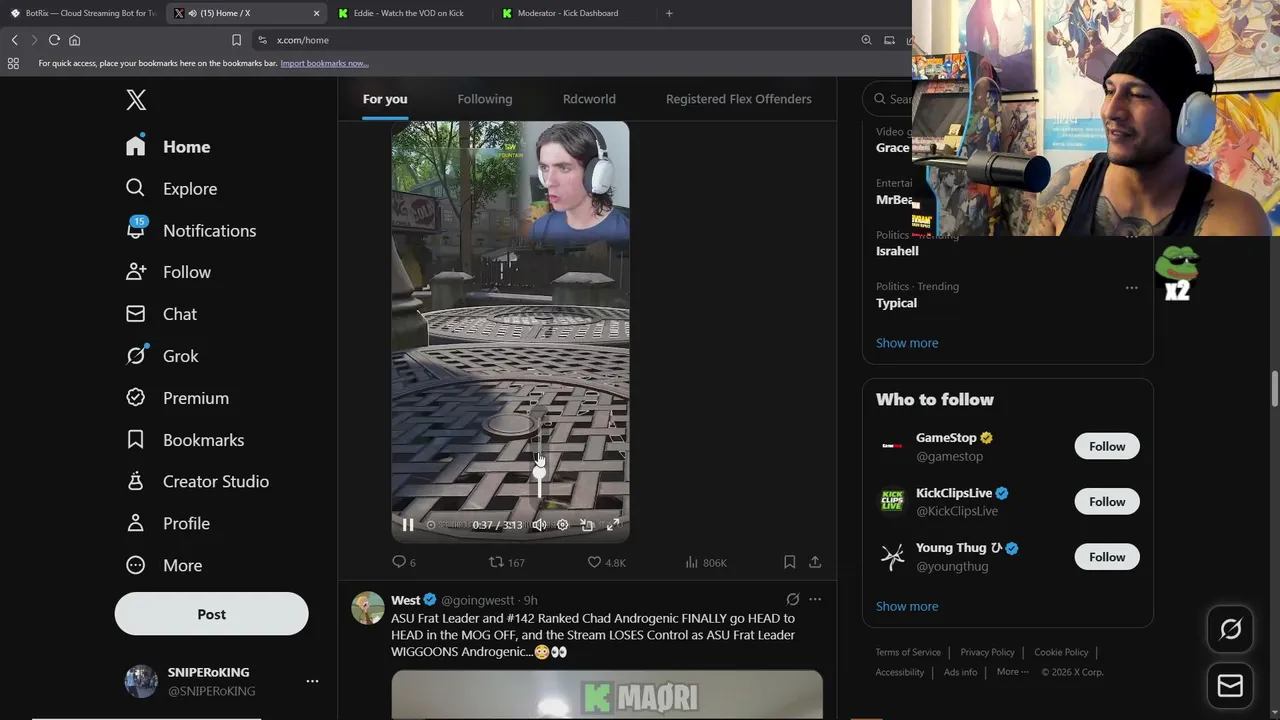Adjust the vertical video volume slider
The width and height of the screenshot is (1280, 720).
coord(539,452)
